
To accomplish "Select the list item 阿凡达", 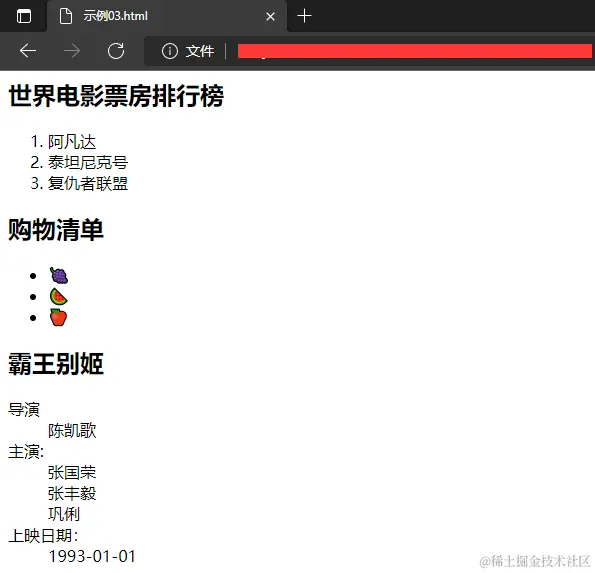I will coord(72,142).
